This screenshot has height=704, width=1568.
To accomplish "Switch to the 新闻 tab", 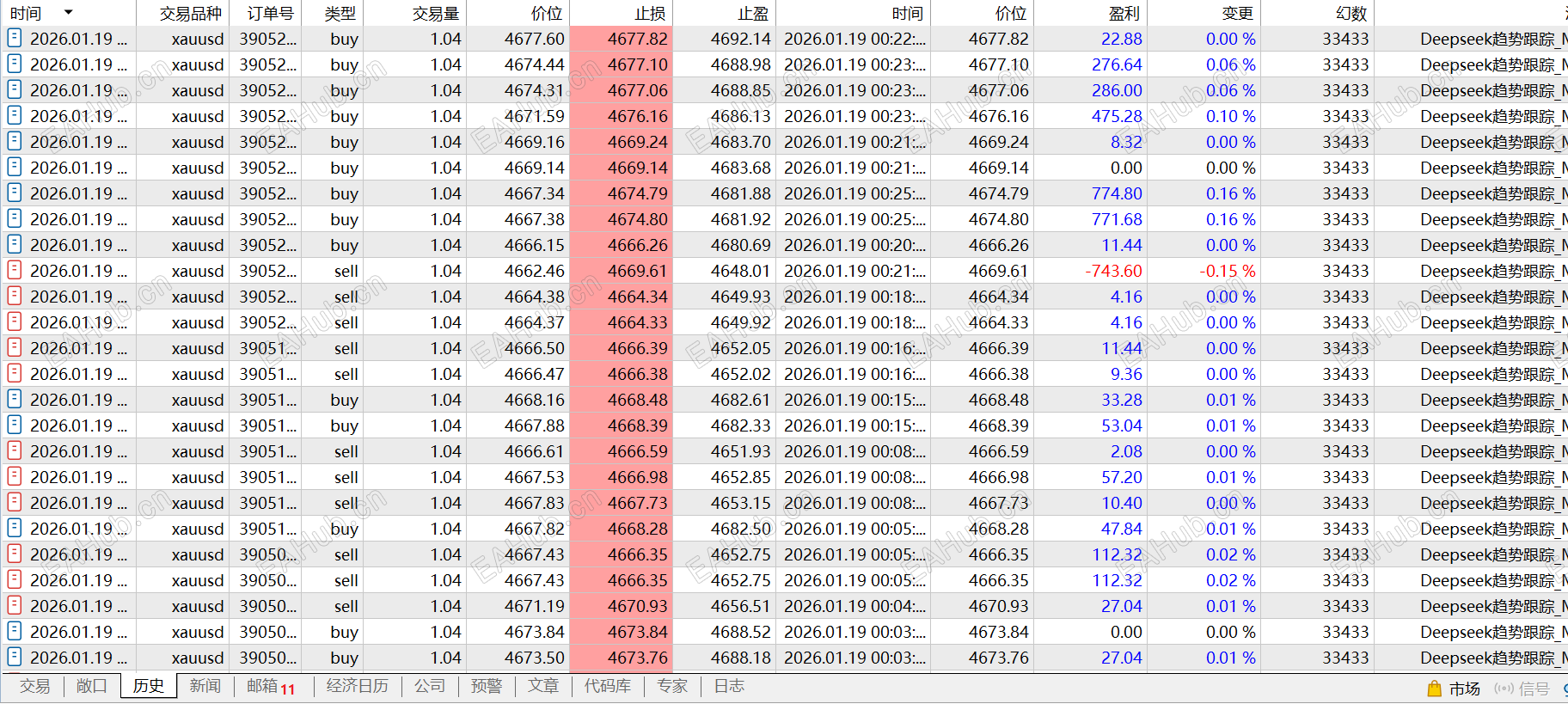I will [x=205, y=686].
